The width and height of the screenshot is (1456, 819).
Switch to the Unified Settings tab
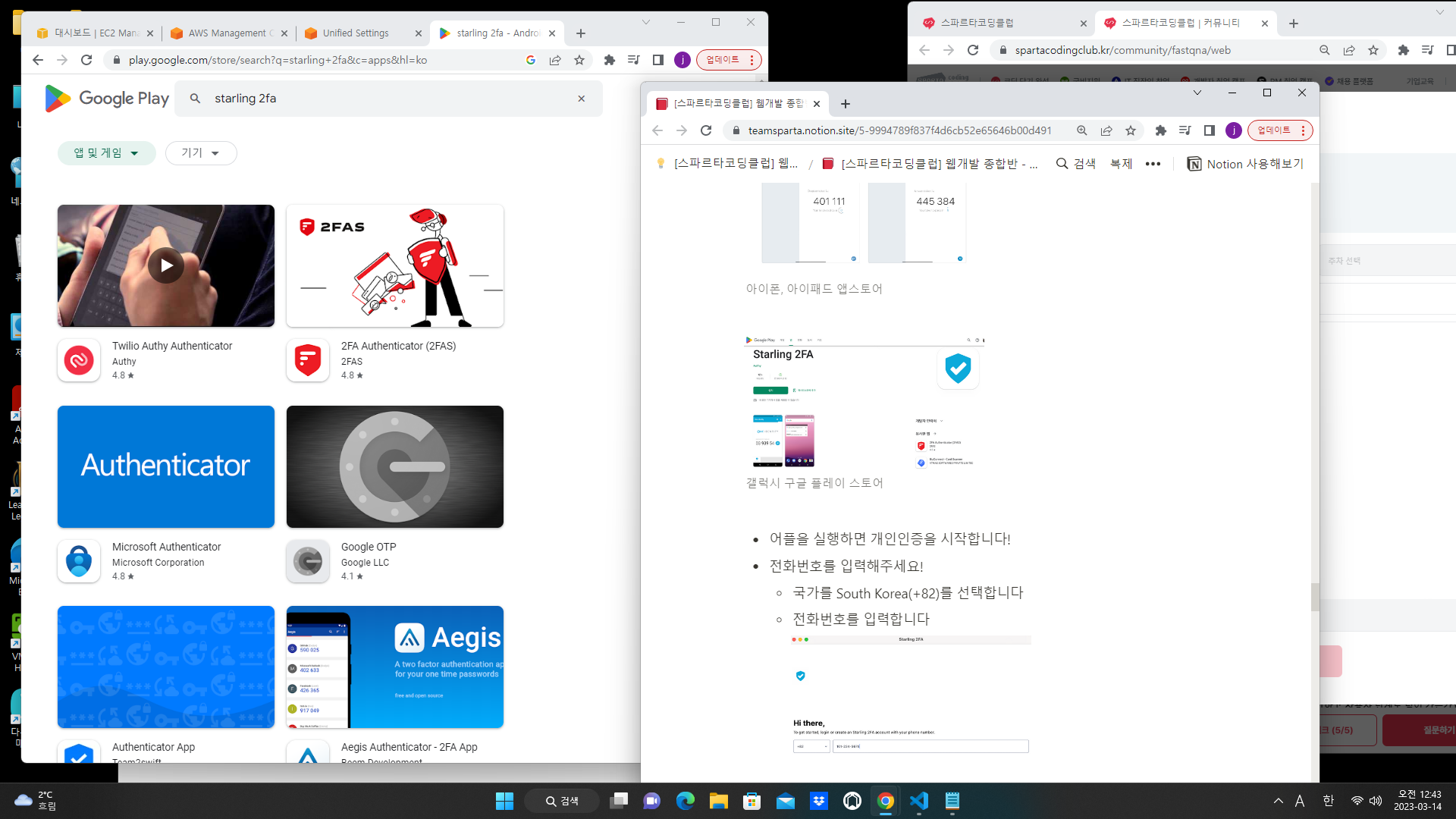click(362, 33)
